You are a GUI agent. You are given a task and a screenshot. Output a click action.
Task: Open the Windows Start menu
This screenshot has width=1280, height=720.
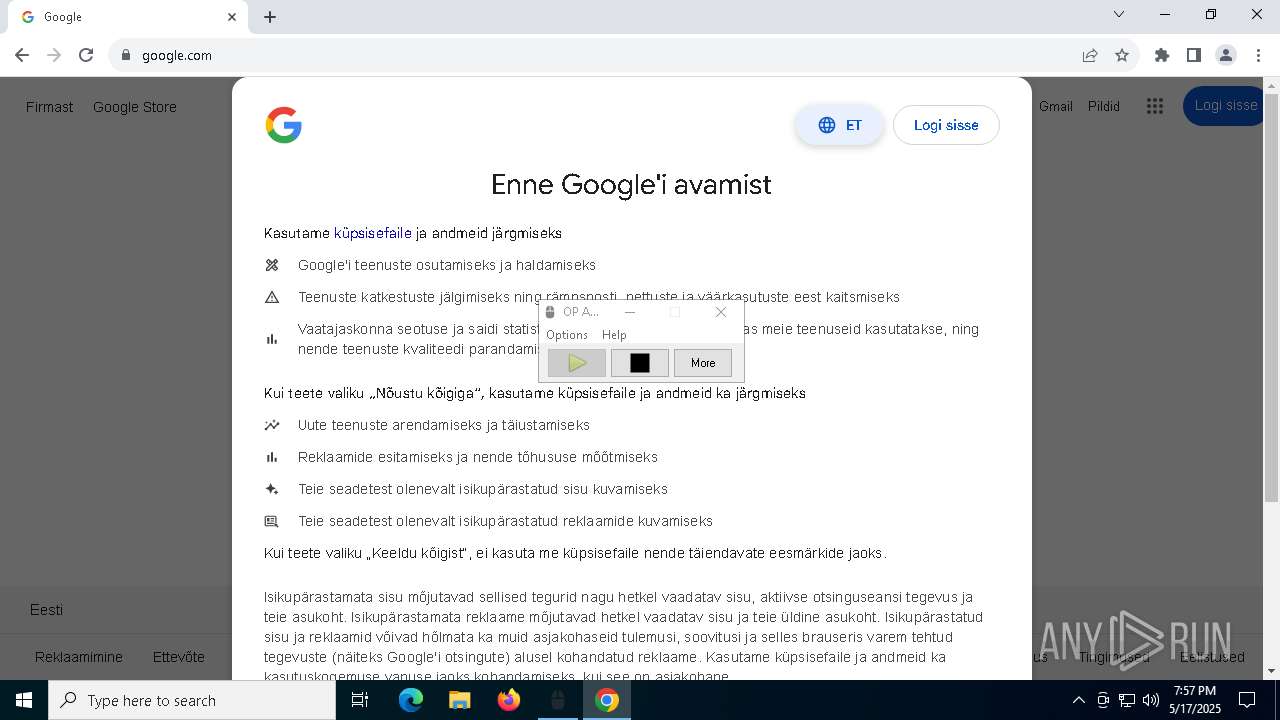(24, 700)
